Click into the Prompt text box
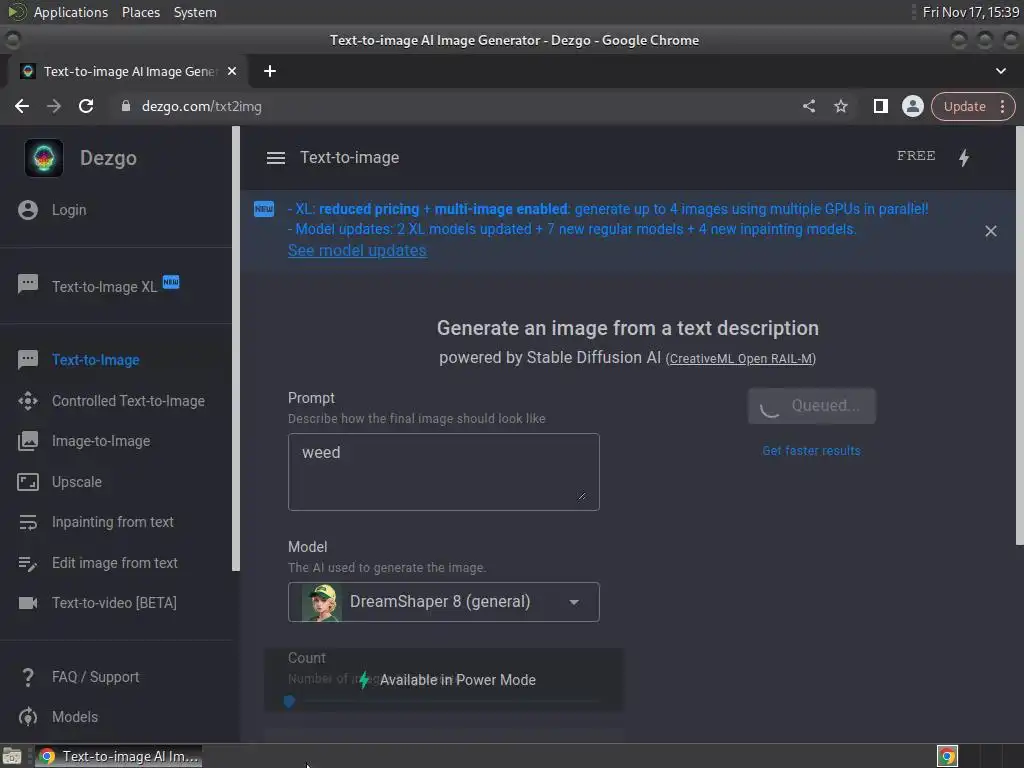1024x768 pixels. tap(443, 472)
